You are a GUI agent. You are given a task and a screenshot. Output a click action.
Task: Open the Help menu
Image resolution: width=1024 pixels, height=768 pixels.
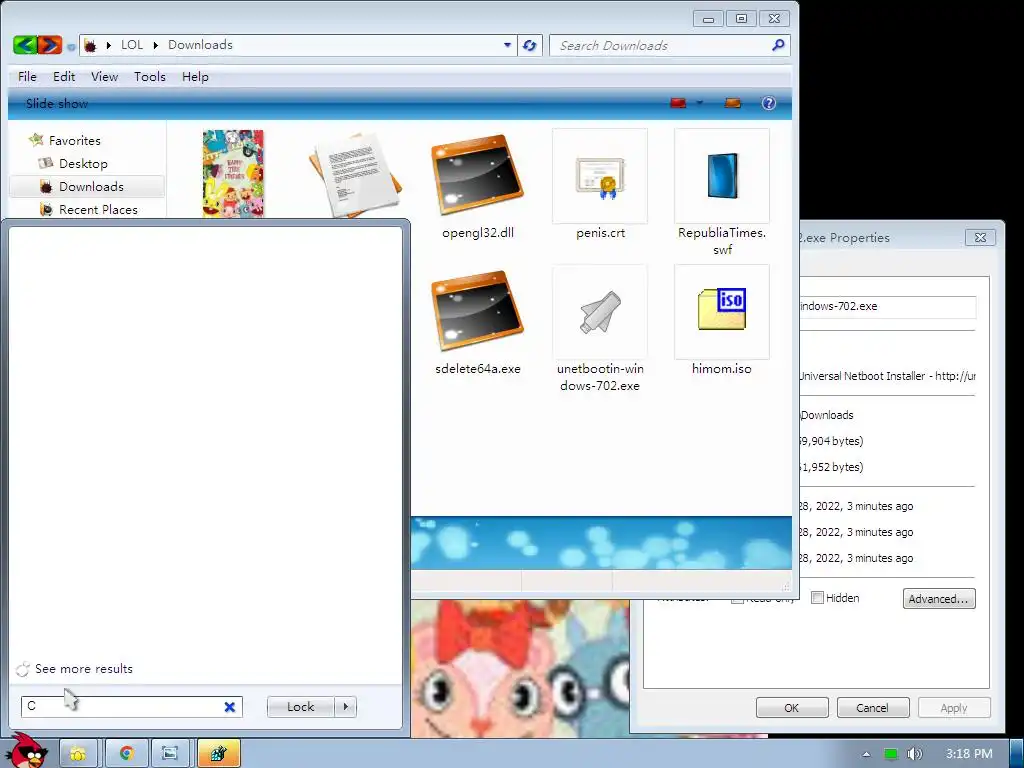tap(195, 76)
